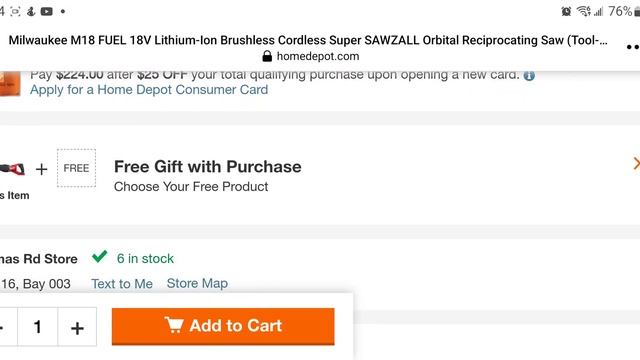Select the dashed FREE gift placeholder box

coord(76,168)
